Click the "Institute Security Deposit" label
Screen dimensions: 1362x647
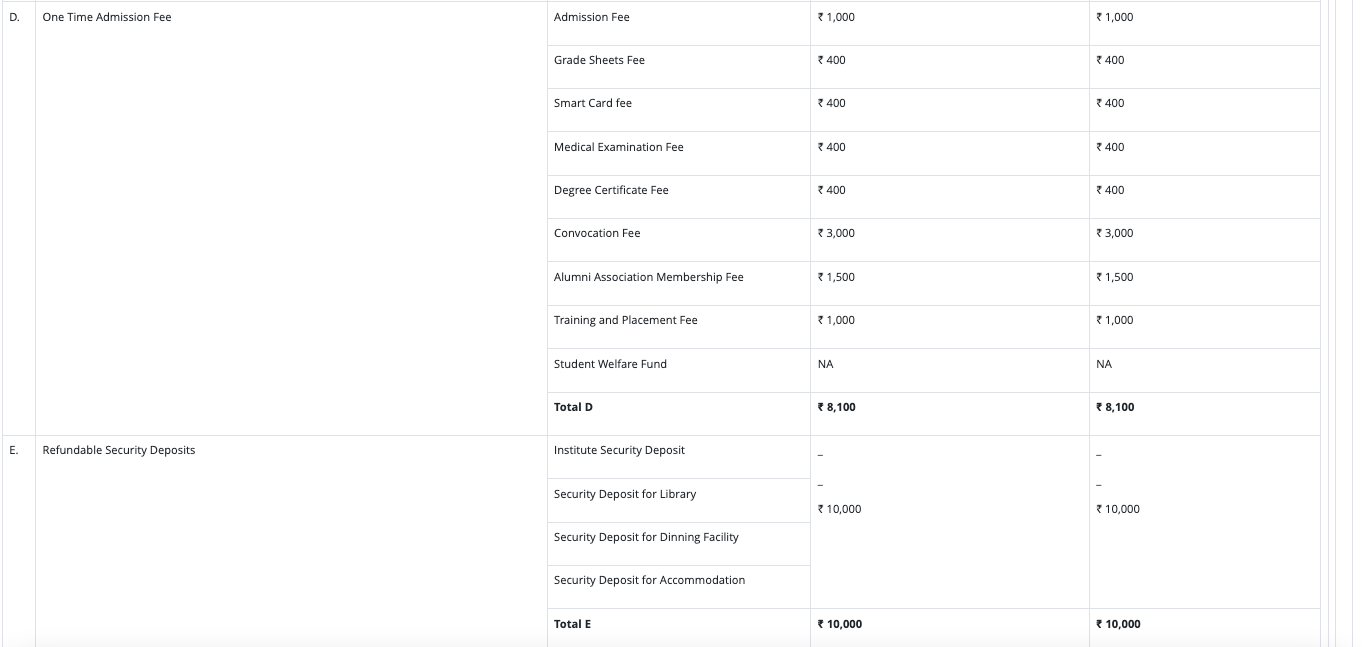[x=619, y=450]
